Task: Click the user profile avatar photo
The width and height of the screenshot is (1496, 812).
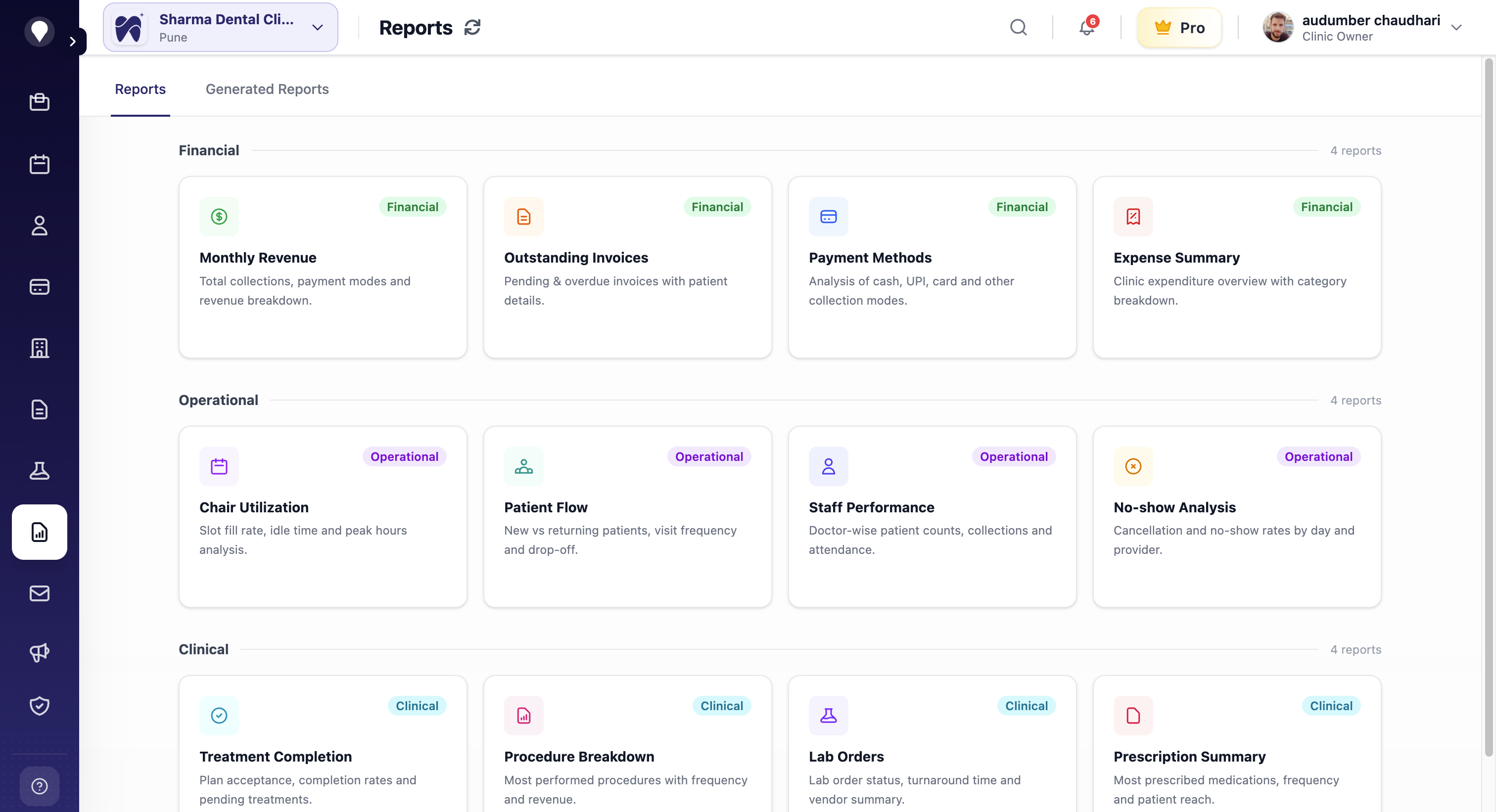Action: (1278, 27)
